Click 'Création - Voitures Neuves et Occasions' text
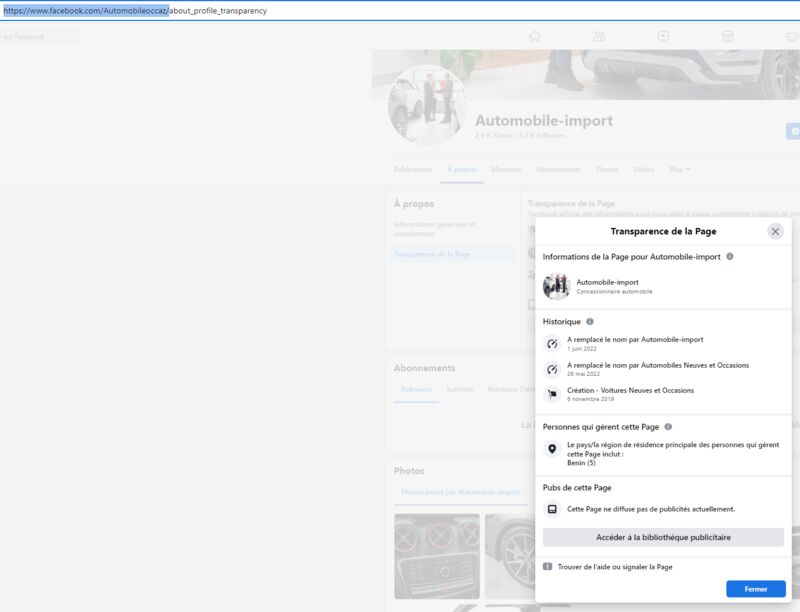This screenshot has width=800, height=612. point(631,390)
